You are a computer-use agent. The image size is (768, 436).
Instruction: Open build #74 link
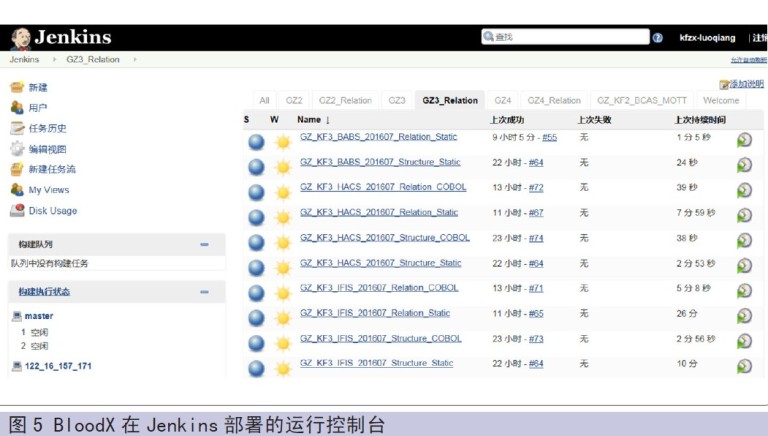536,238
